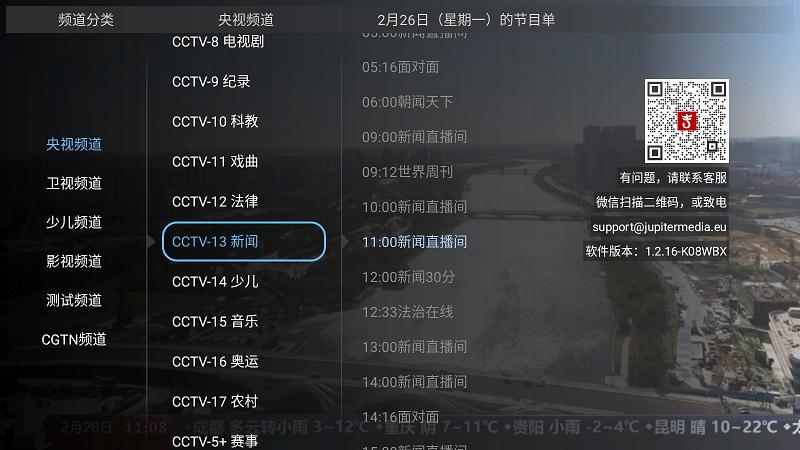The height and width of the screenshot is (450, 800).
Task: Select 央视频道 in the category list
Action: click(74, 144)
